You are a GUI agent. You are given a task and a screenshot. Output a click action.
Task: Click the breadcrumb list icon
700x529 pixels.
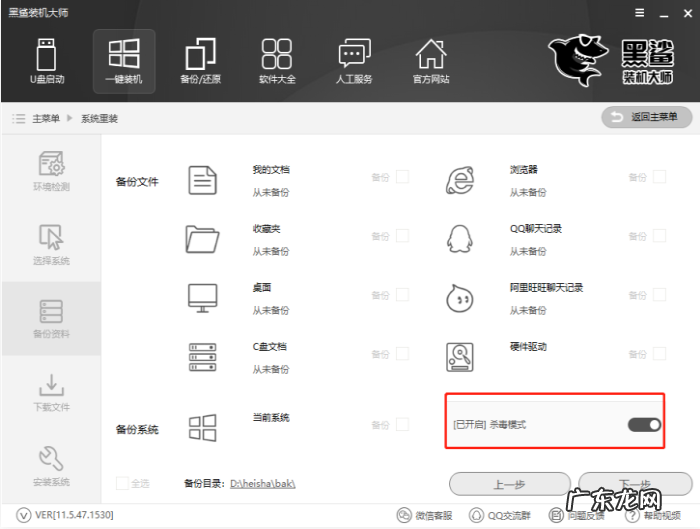point(18,118)
